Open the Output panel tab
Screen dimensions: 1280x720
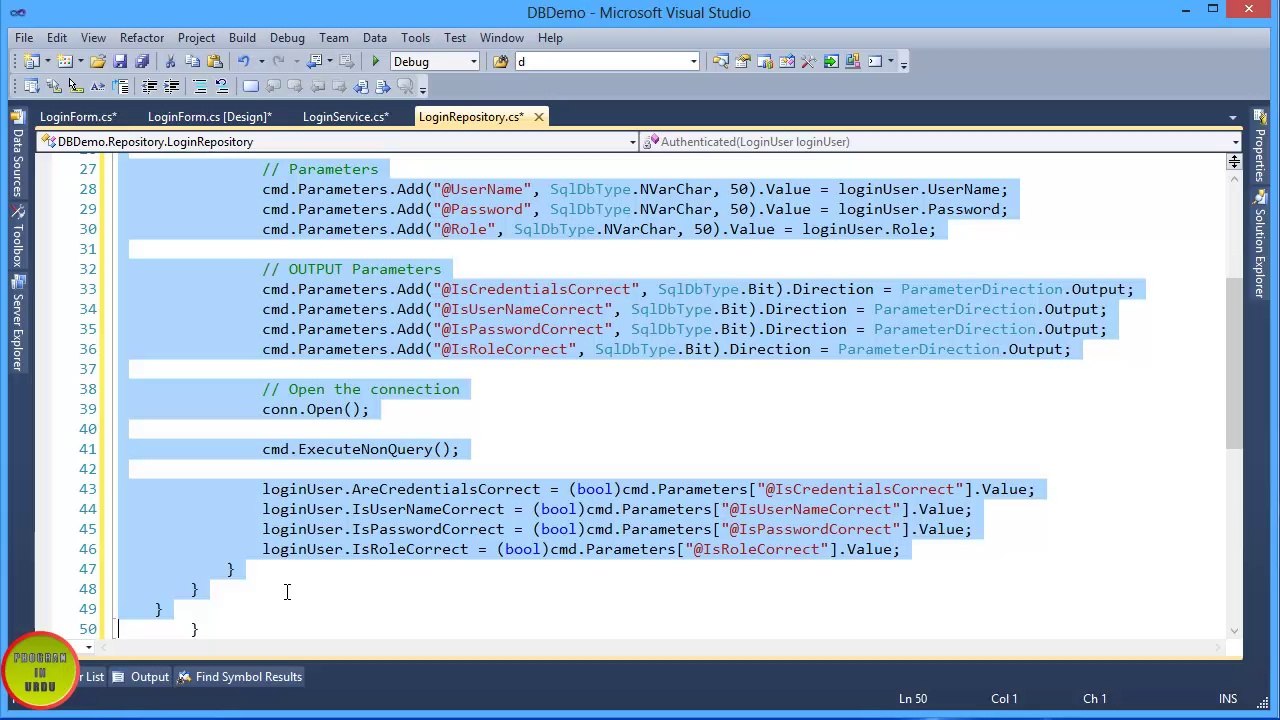tap(140, 677)
